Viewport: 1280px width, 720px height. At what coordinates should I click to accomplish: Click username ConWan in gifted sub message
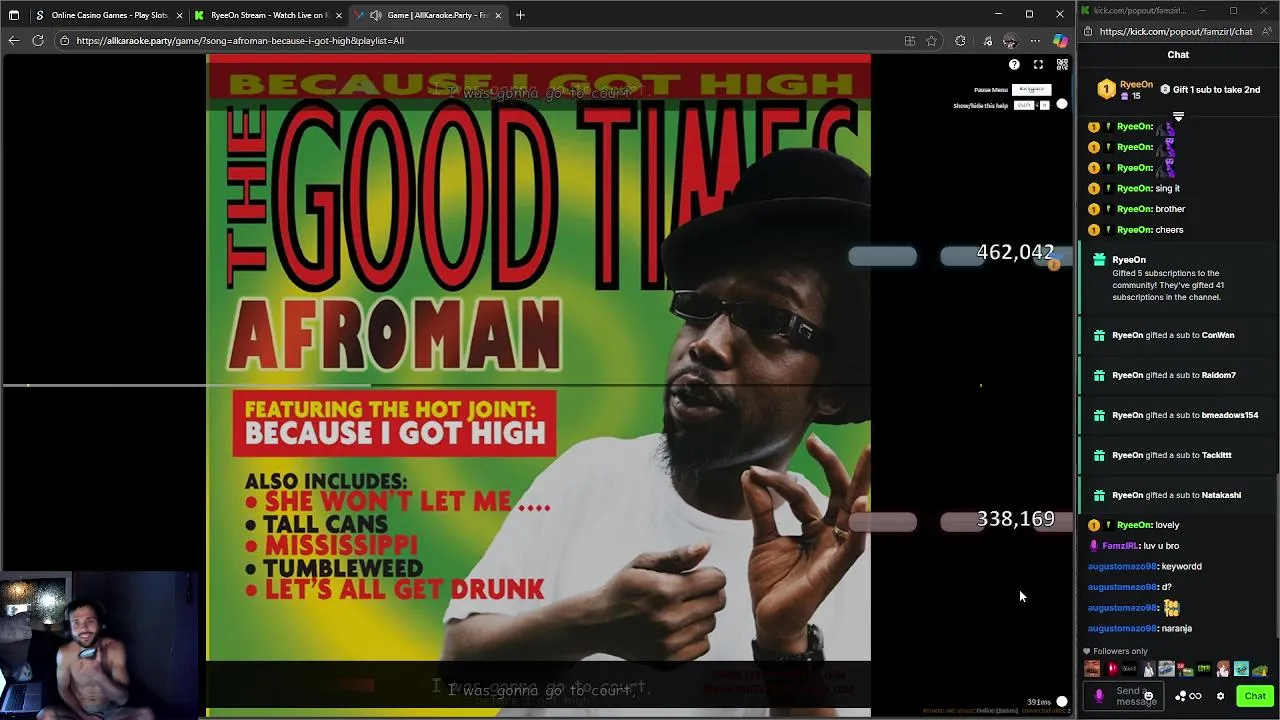click(x=1218, y=335)
